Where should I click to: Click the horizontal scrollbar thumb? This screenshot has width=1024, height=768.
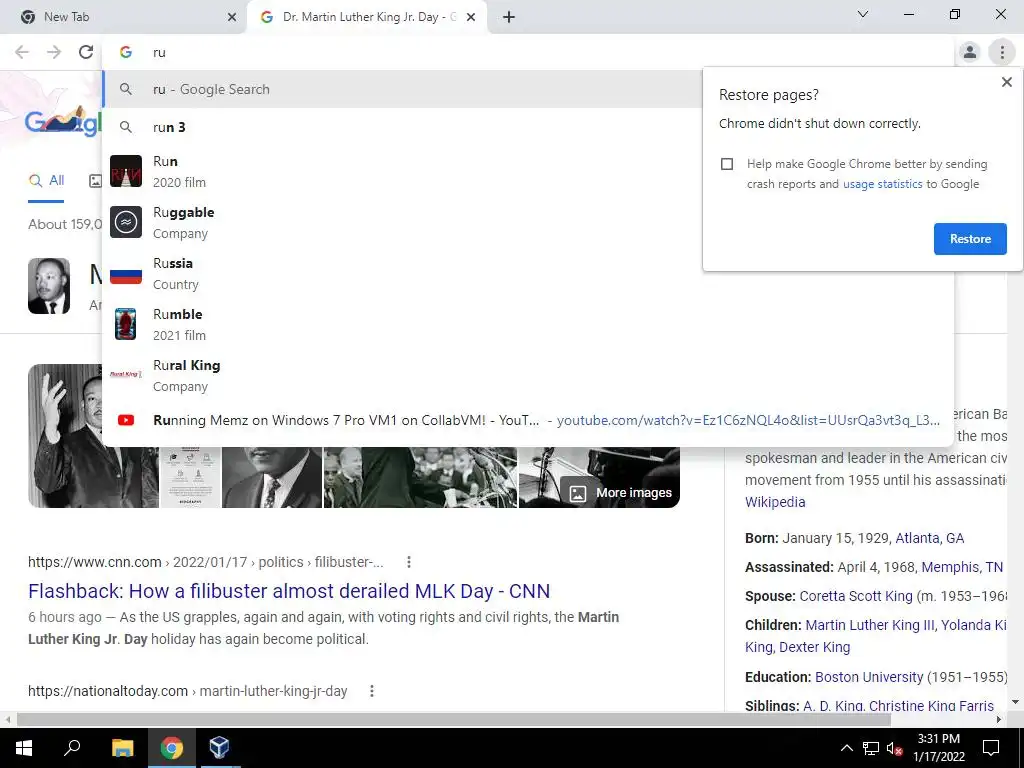pos(454,720)
